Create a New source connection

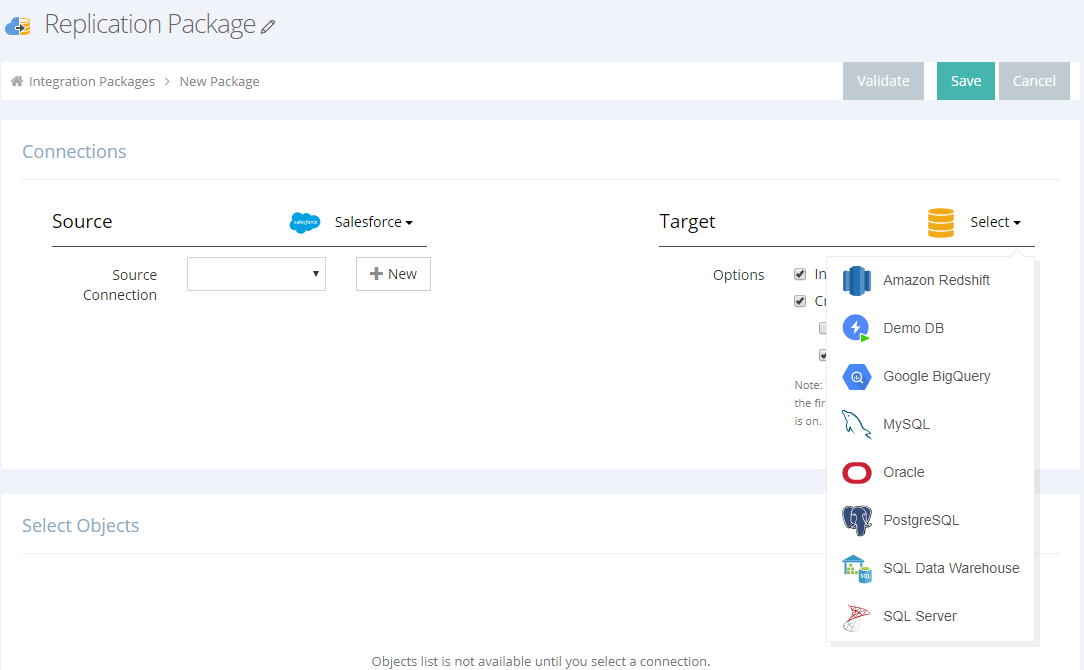click(393, 274)
